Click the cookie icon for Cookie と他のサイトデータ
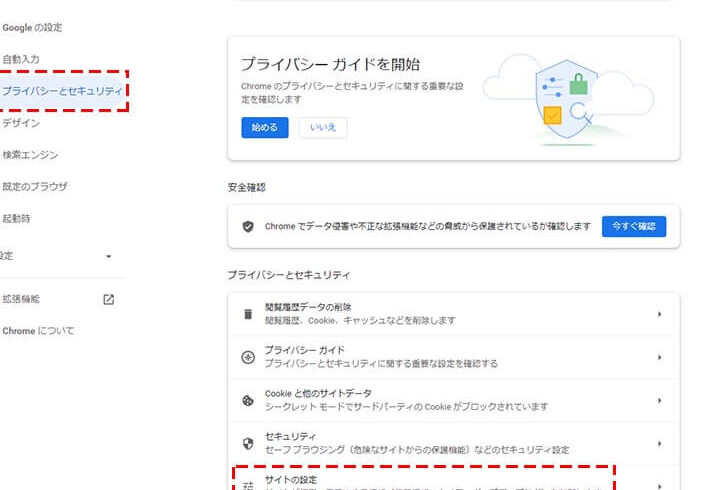Image resolution: width=720 pixels, height=490 pixels. [x=248, y=400]
